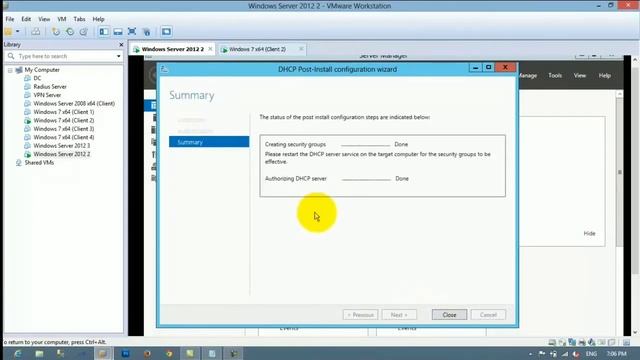Open View menu in Server Manager
Screen dimensions: 640x360
580,76
